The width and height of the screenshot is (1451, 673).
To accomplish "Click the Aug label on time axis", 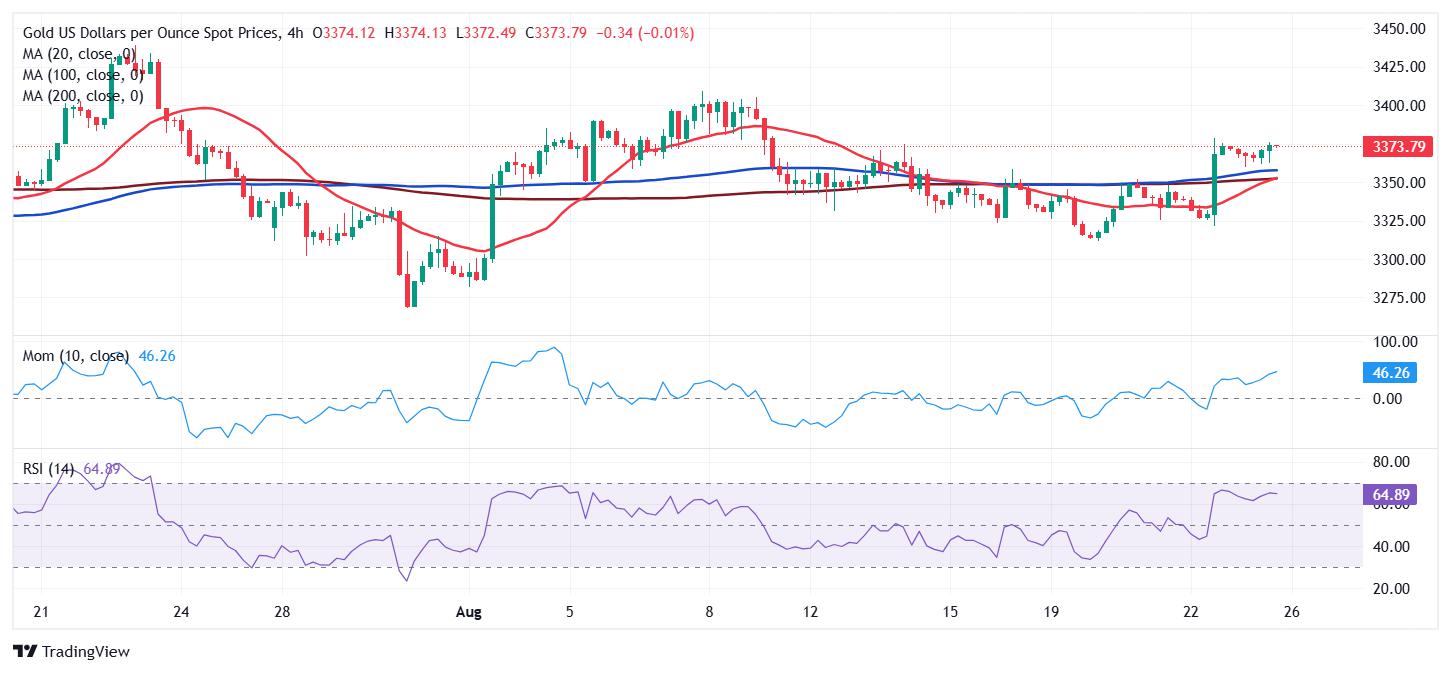I will click(468, 612).
